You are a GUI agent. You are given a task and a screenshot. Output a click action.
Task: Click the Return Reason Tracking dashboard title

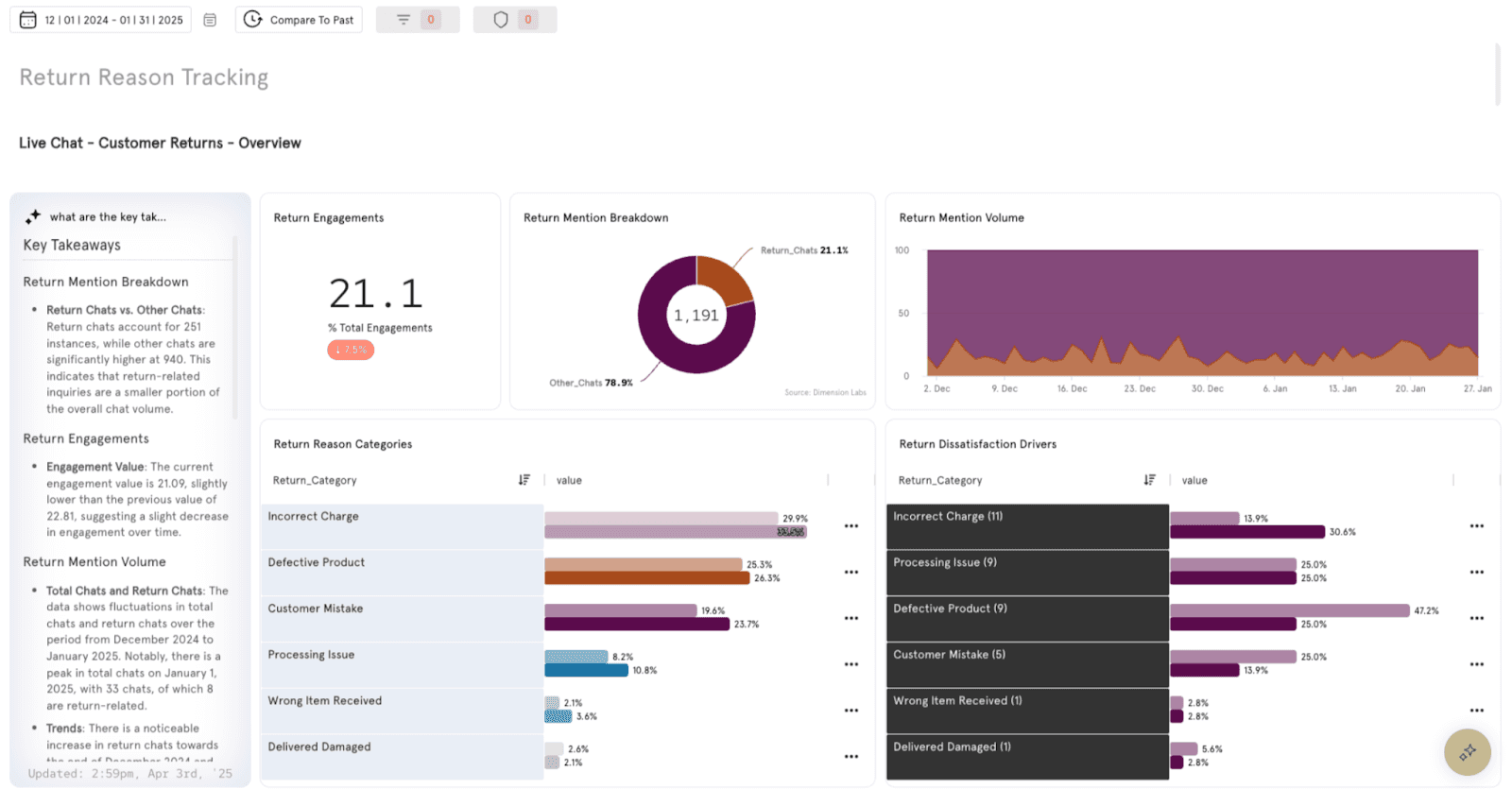[144, 77]
